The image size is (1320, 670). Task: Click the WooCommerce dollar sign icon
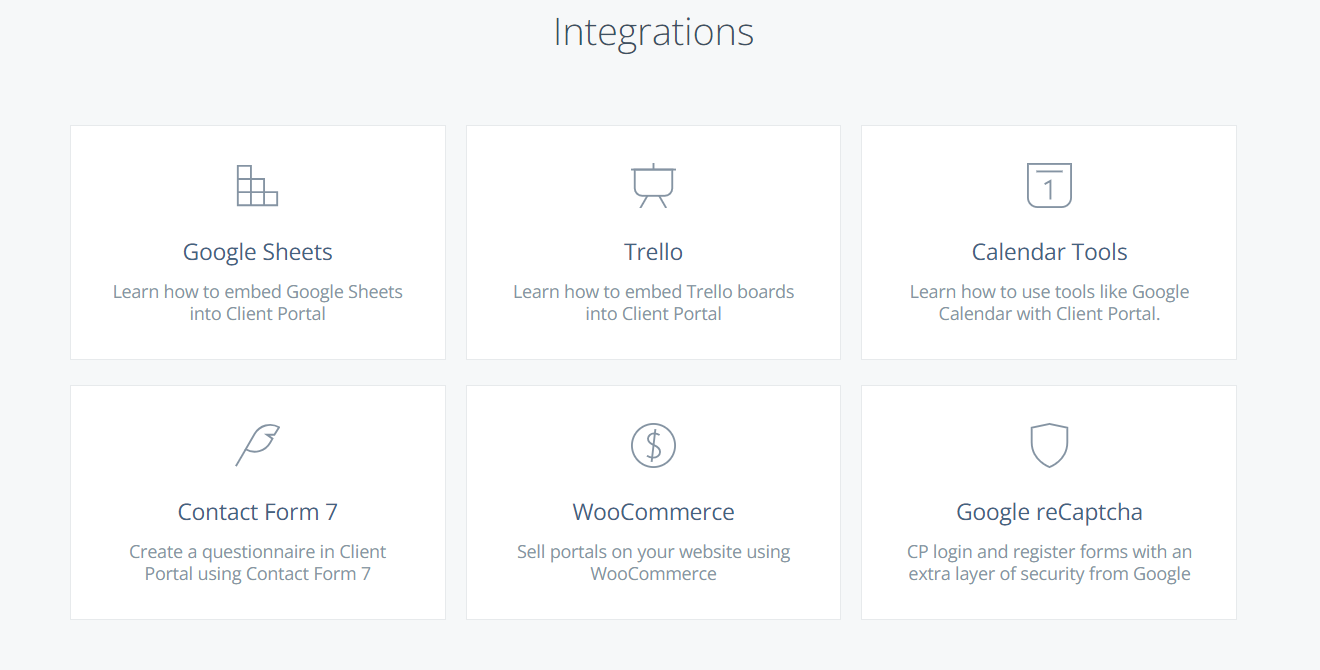pyautogui.click(x=653, y=445)
